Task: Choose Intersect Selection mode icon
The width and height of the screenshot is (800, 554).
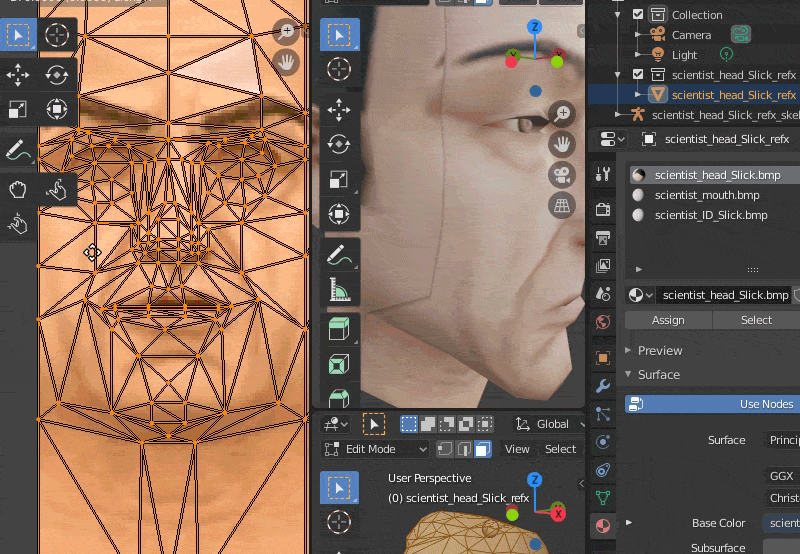Action: coord(485,424)
